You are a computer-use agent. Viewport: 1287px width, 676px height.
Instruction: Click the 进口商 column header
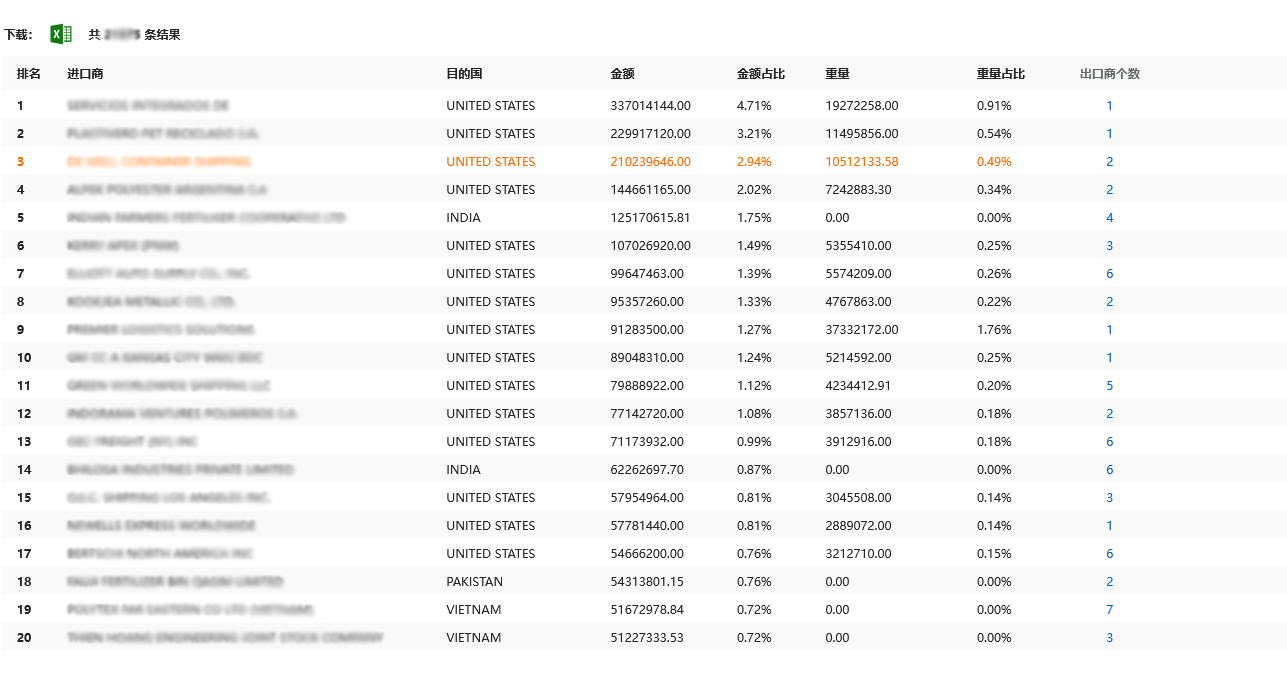click(85, 74)
